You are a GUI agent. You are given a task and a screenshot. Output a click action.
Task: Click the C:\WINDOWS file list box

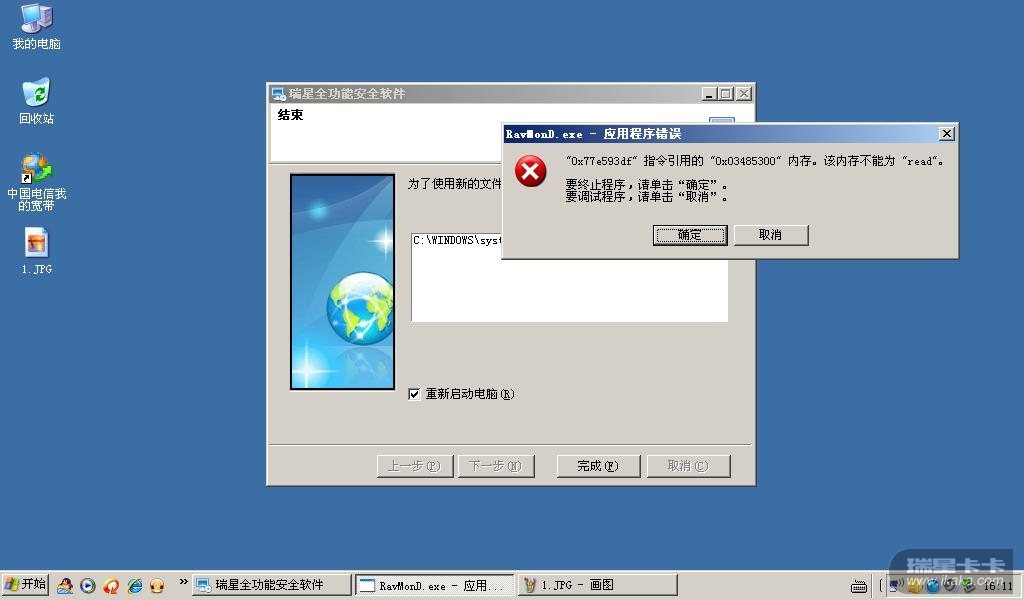569,277
